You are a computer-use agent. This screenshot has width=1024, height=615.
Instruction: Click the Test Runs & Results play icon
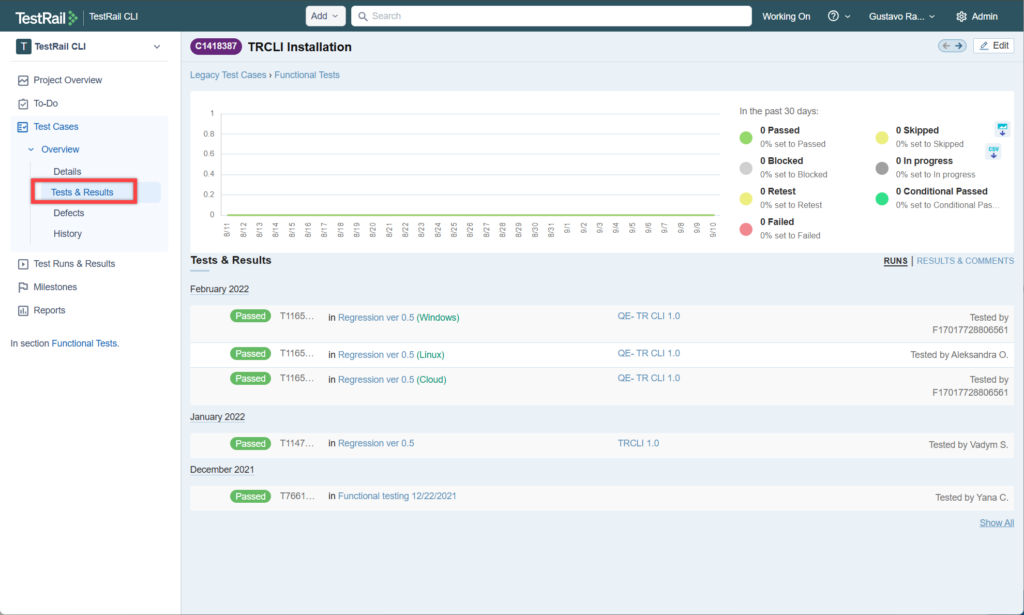tap(23, 264)
